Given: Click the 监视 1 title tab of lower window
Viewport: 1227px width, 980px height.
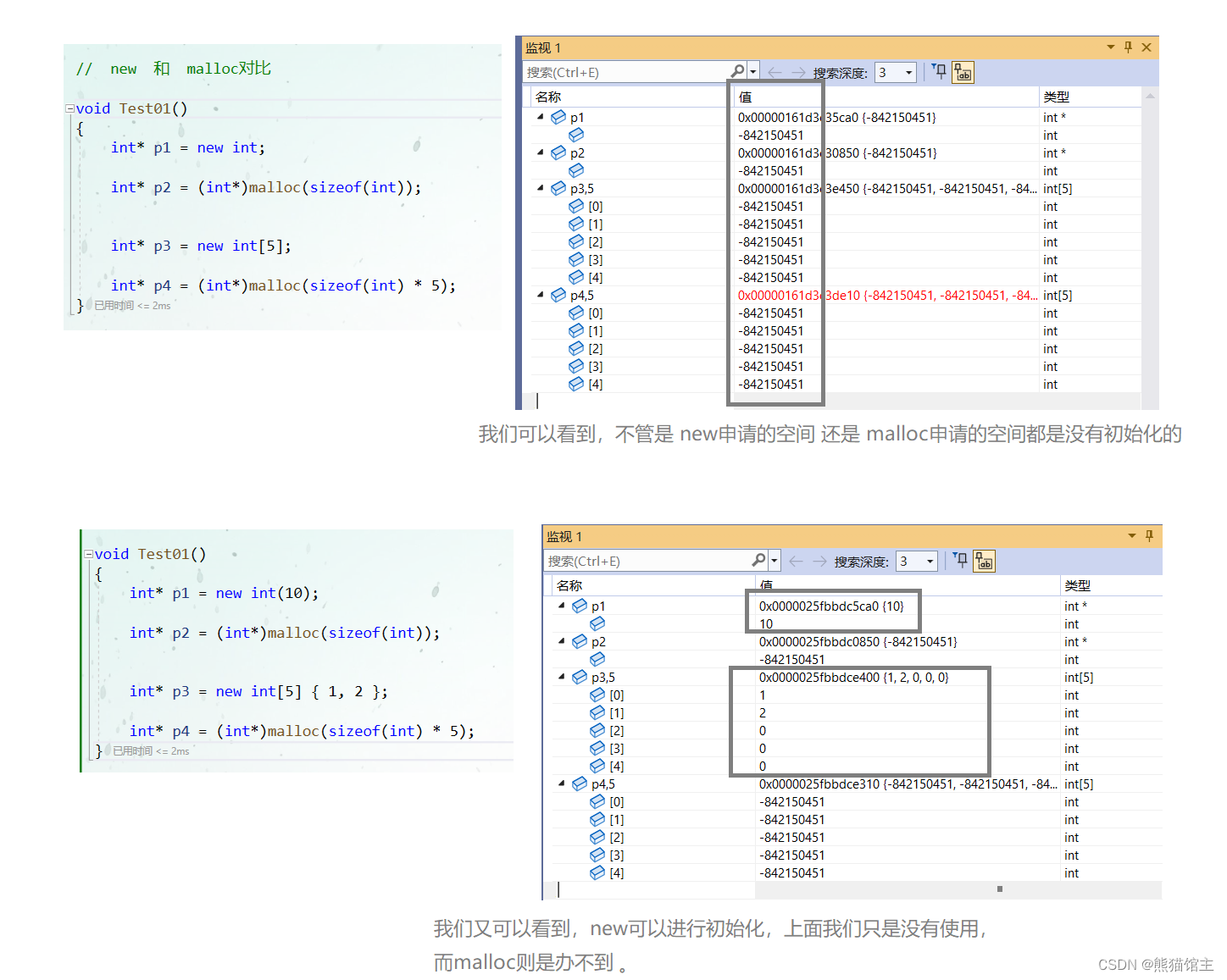Looking at the screenshot, I should click(x=564, y=536).
